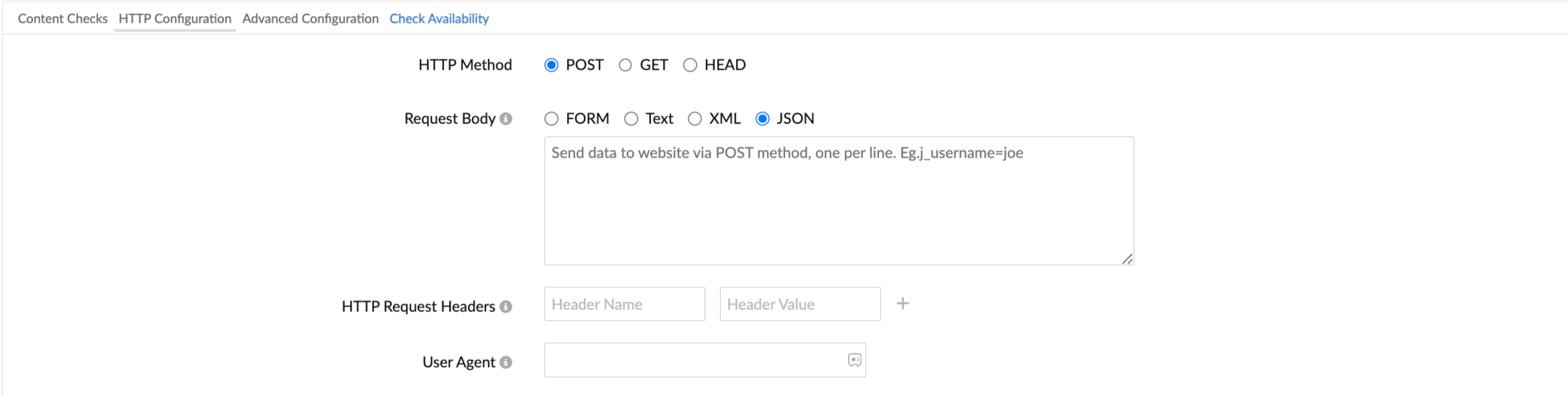The image size is (1568, 396).
Task: Switch to the Content Checks tab
Action: [62, 19]
